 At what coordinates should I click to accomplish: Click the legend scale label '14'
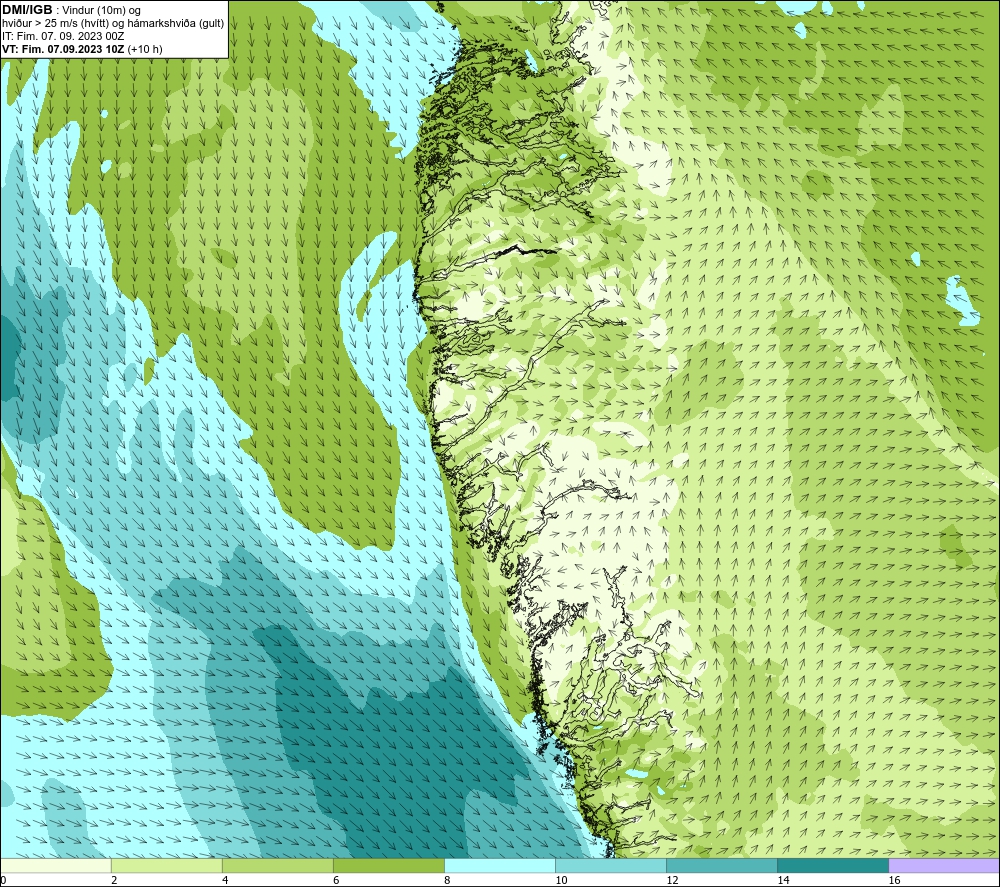coord(783,880)
